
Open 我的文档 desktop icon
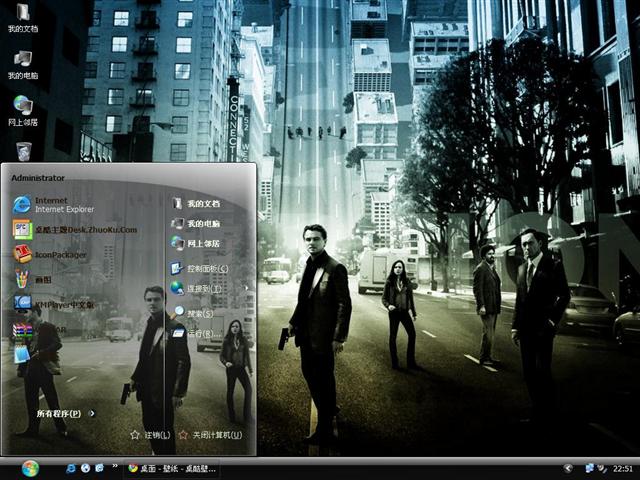point(23,18)
